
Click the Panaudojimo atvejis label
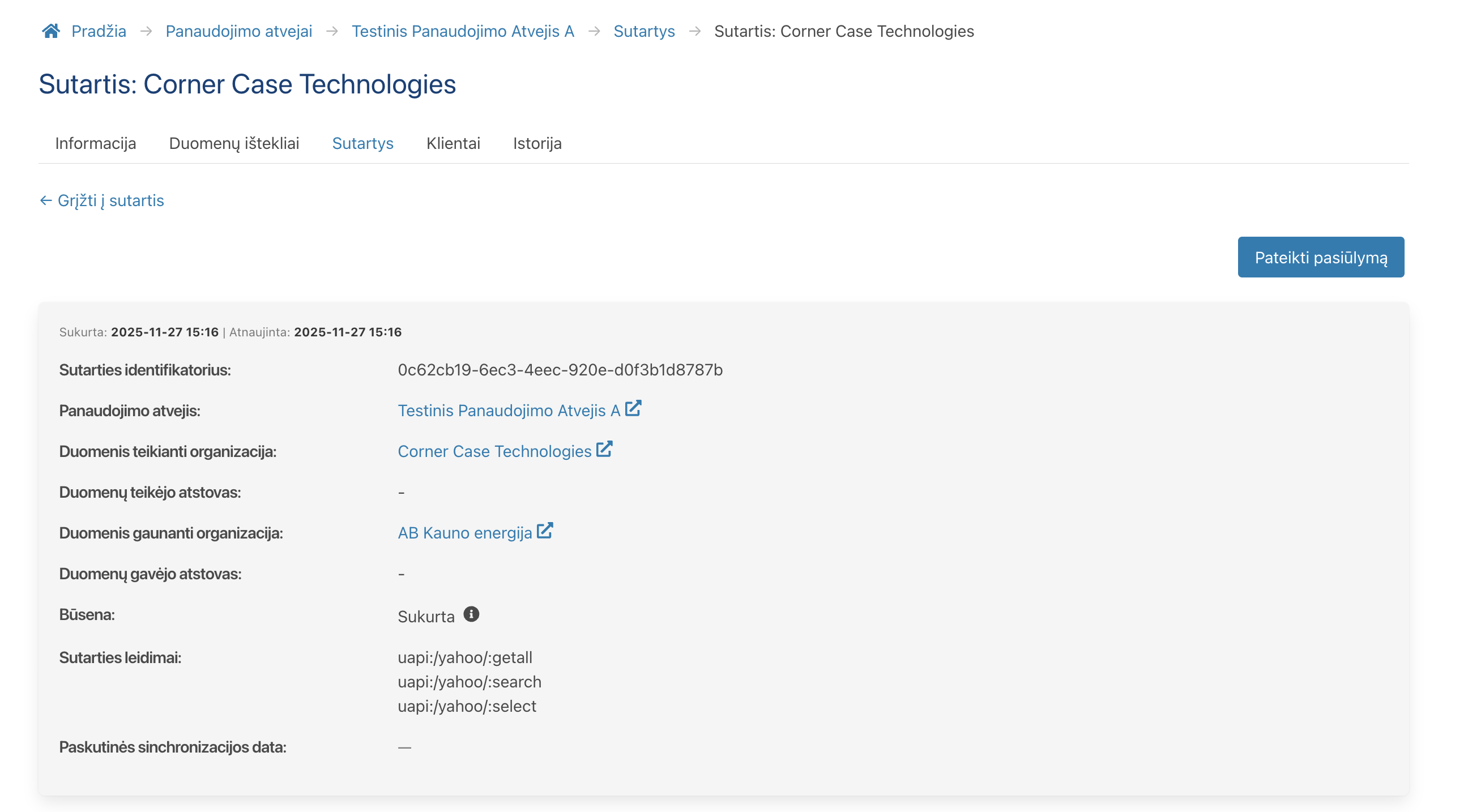coord(130,411)
